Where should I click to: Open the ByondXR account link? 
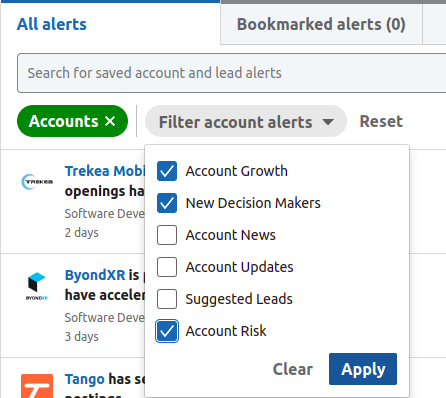point(95,275)
